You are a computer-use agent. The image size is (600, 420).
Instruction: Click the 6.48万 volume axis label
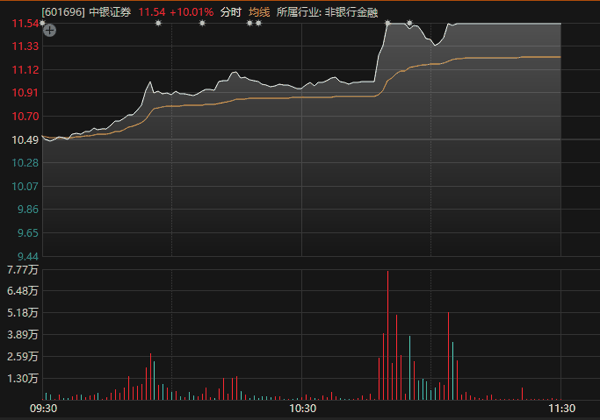[x=23, y=291]
